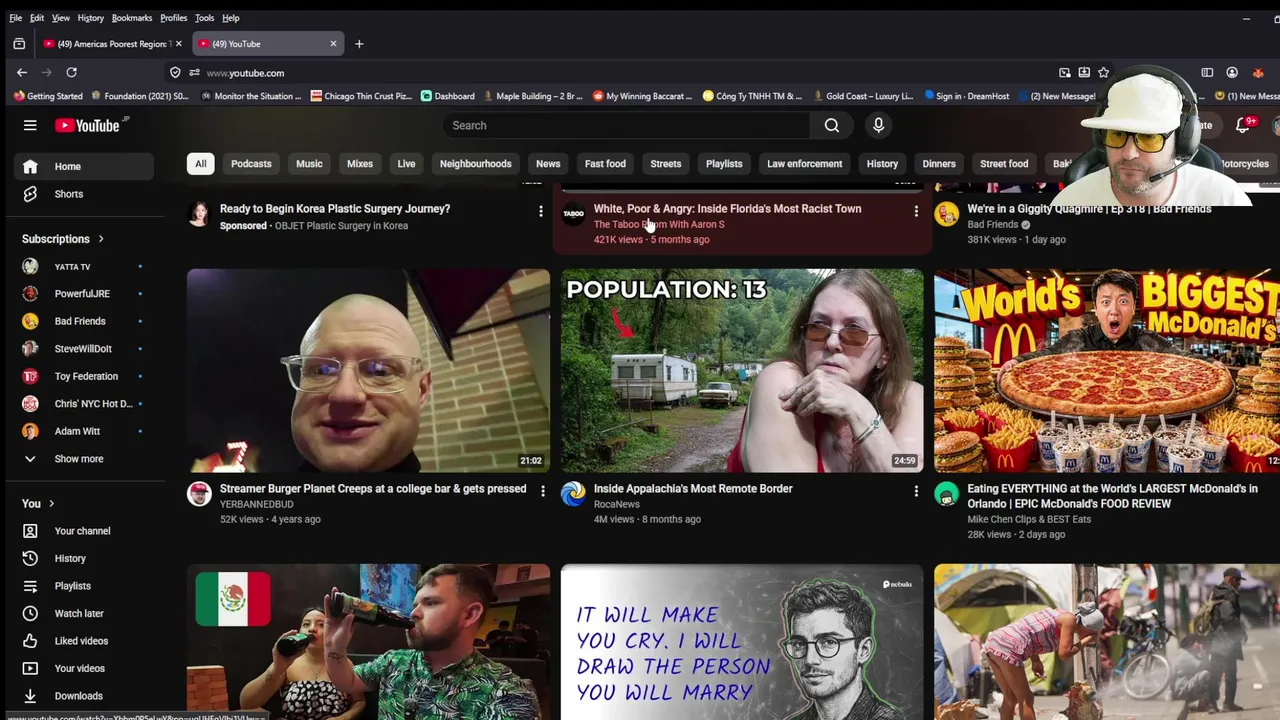Play 'I will draw the person' thumbnail
Screen dimensions: 1280x720
[x=742, y=642]
